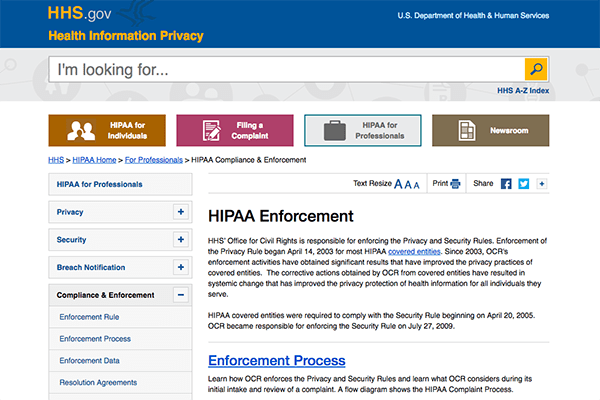Open more share options plus icon
This screenshot has width=600, height=400.
[541, 184]
